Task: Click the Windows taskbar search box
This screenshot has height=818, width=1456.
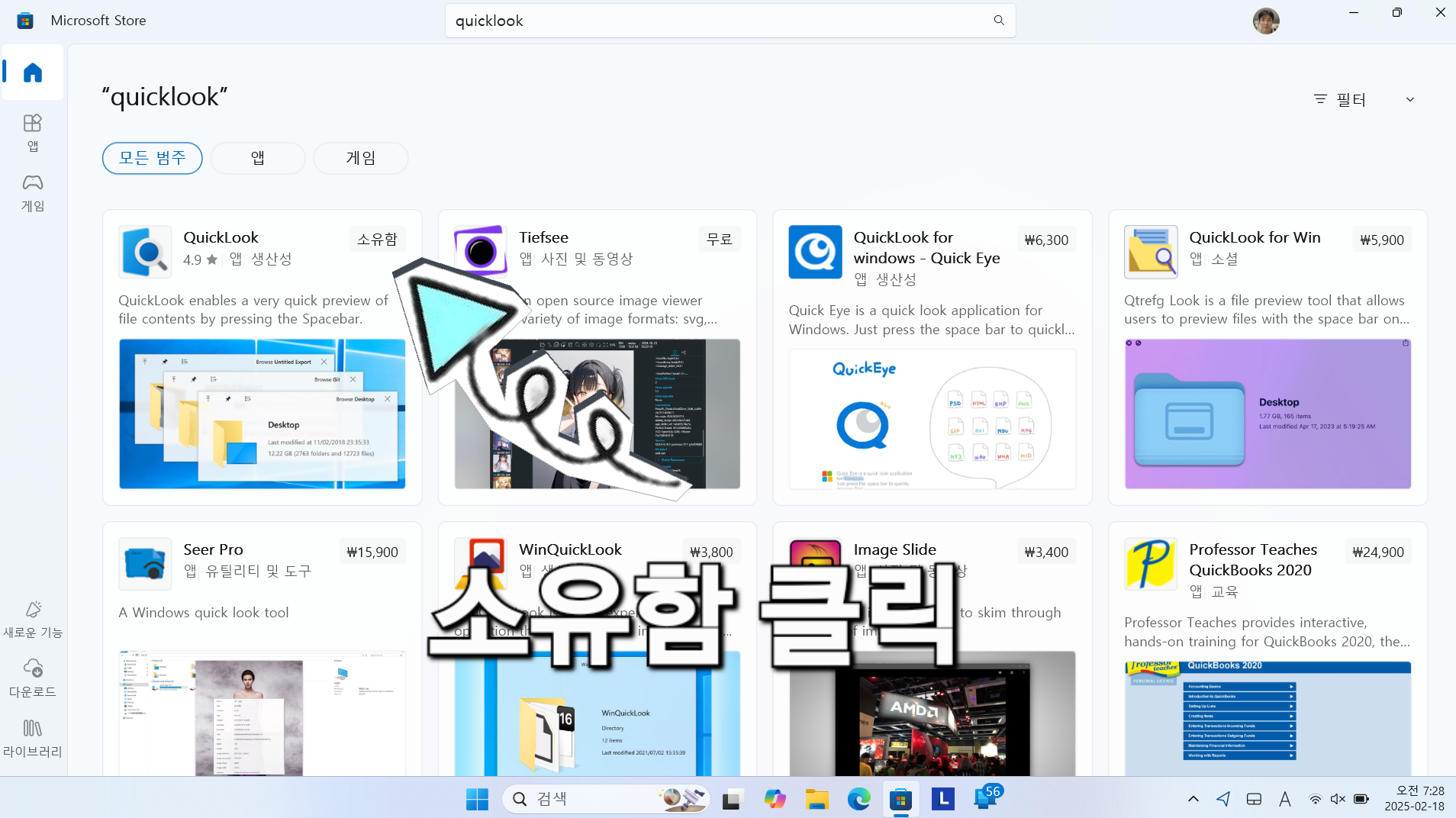Action: [607, 799]
